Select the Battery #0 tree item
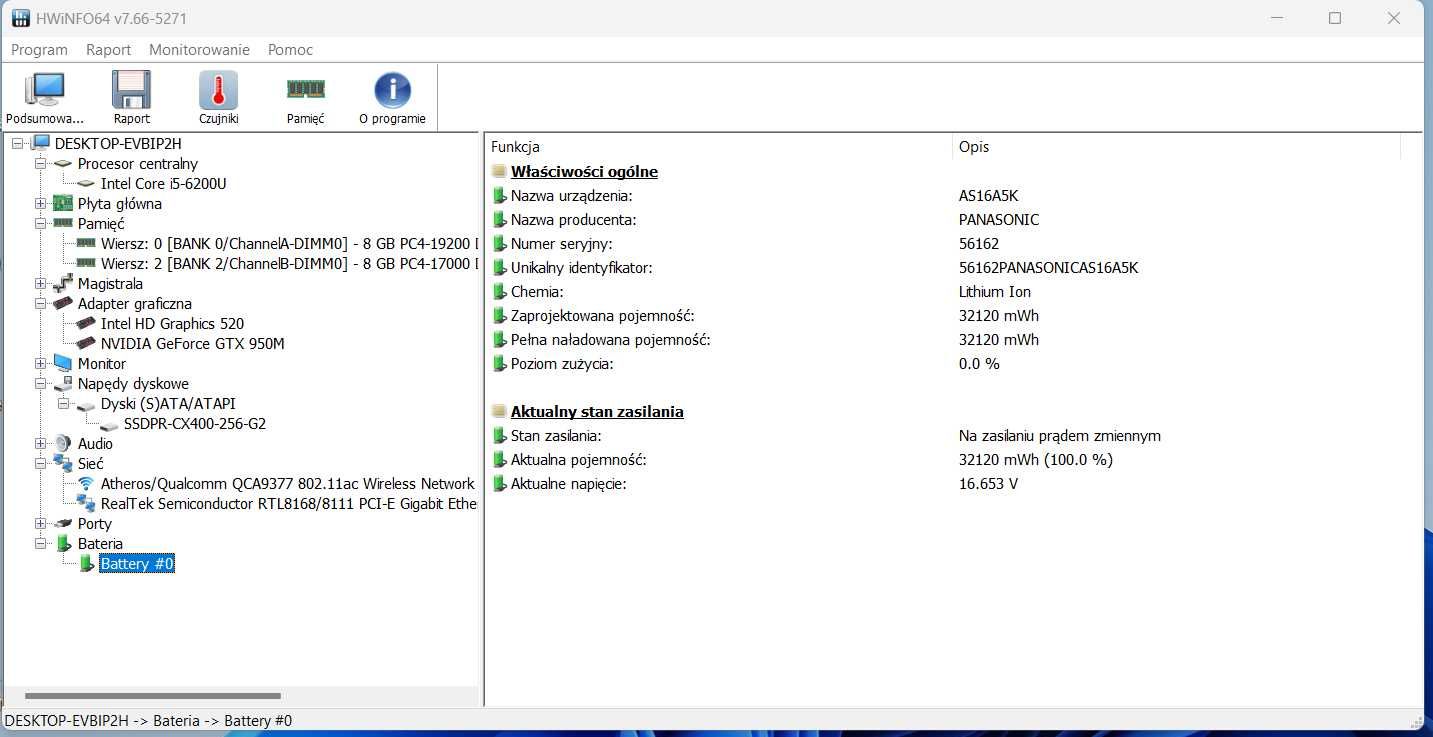This screenshot has height=737, width=1433. [x=137, y=564]
